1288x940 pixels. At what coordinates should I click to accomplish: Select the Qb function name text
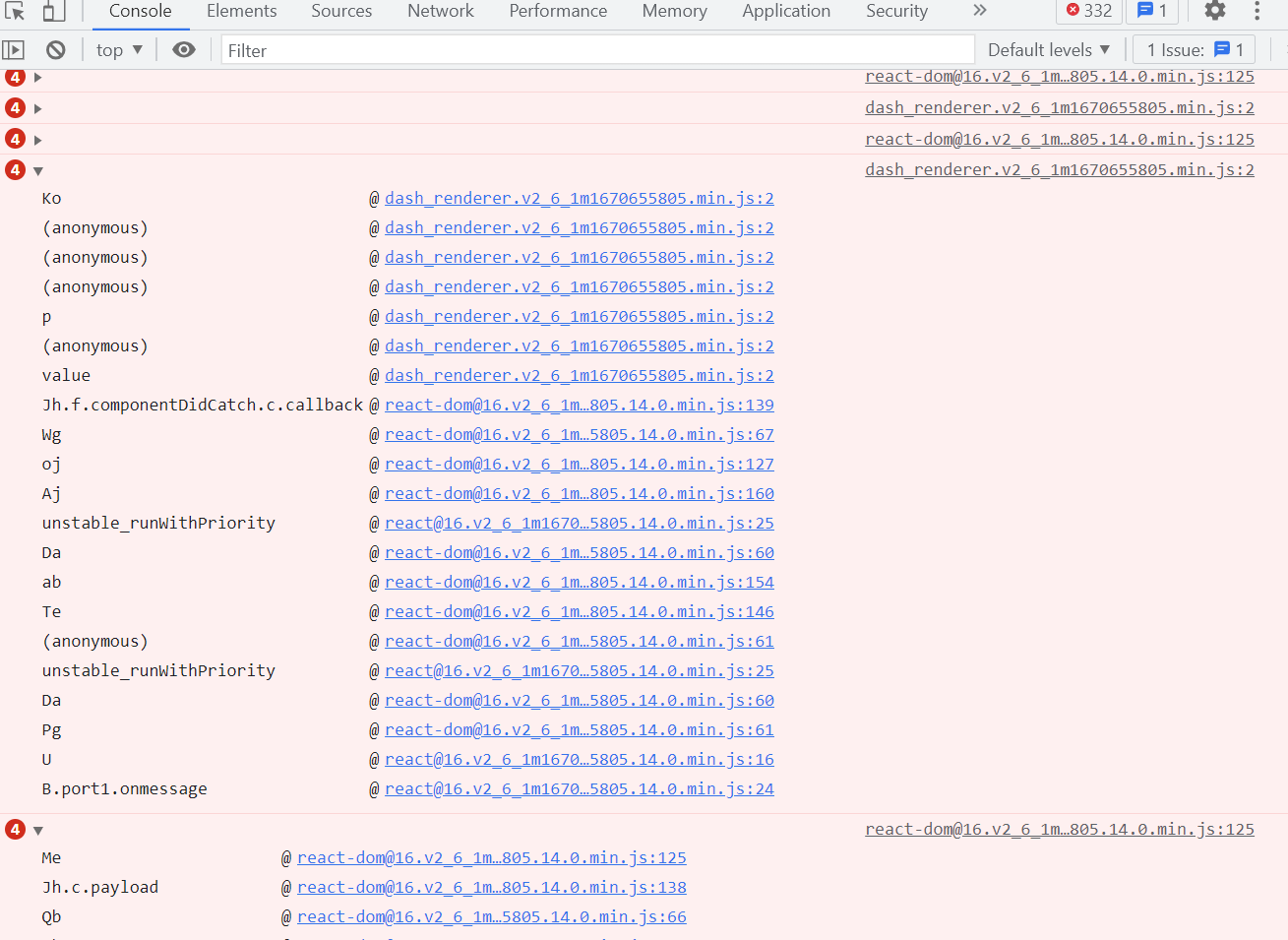(x=52, y=917)
